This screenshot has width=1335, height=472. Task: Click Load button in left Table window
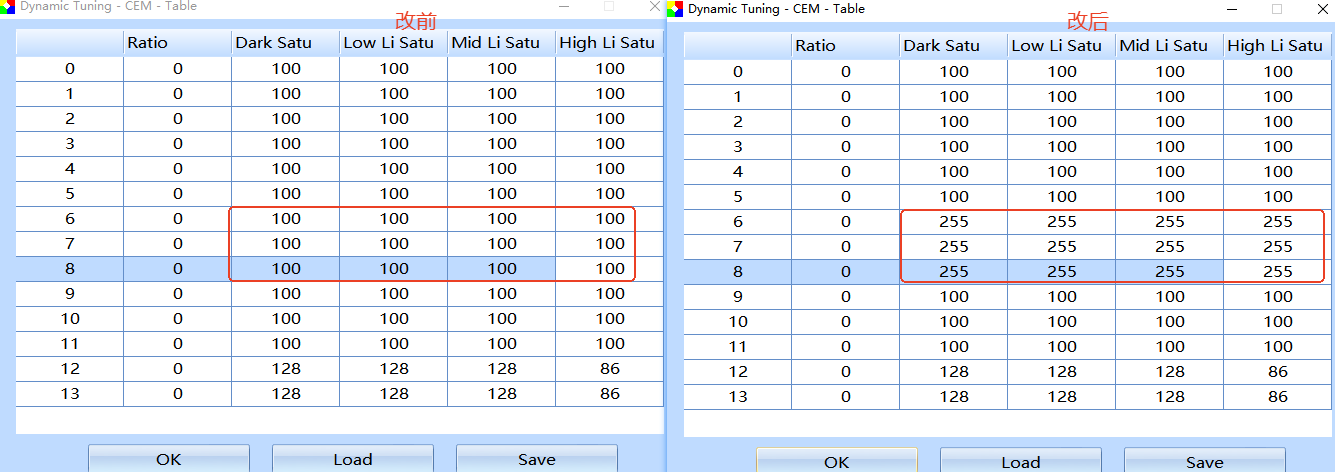click(x=353, y=459)
